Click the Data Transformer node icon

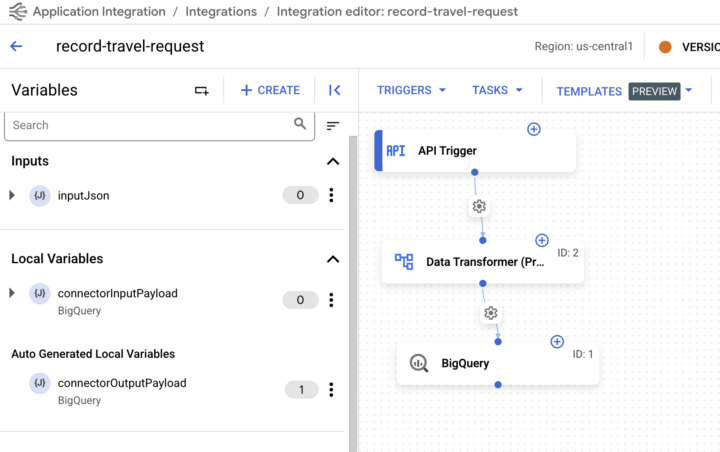click(404, 262)
